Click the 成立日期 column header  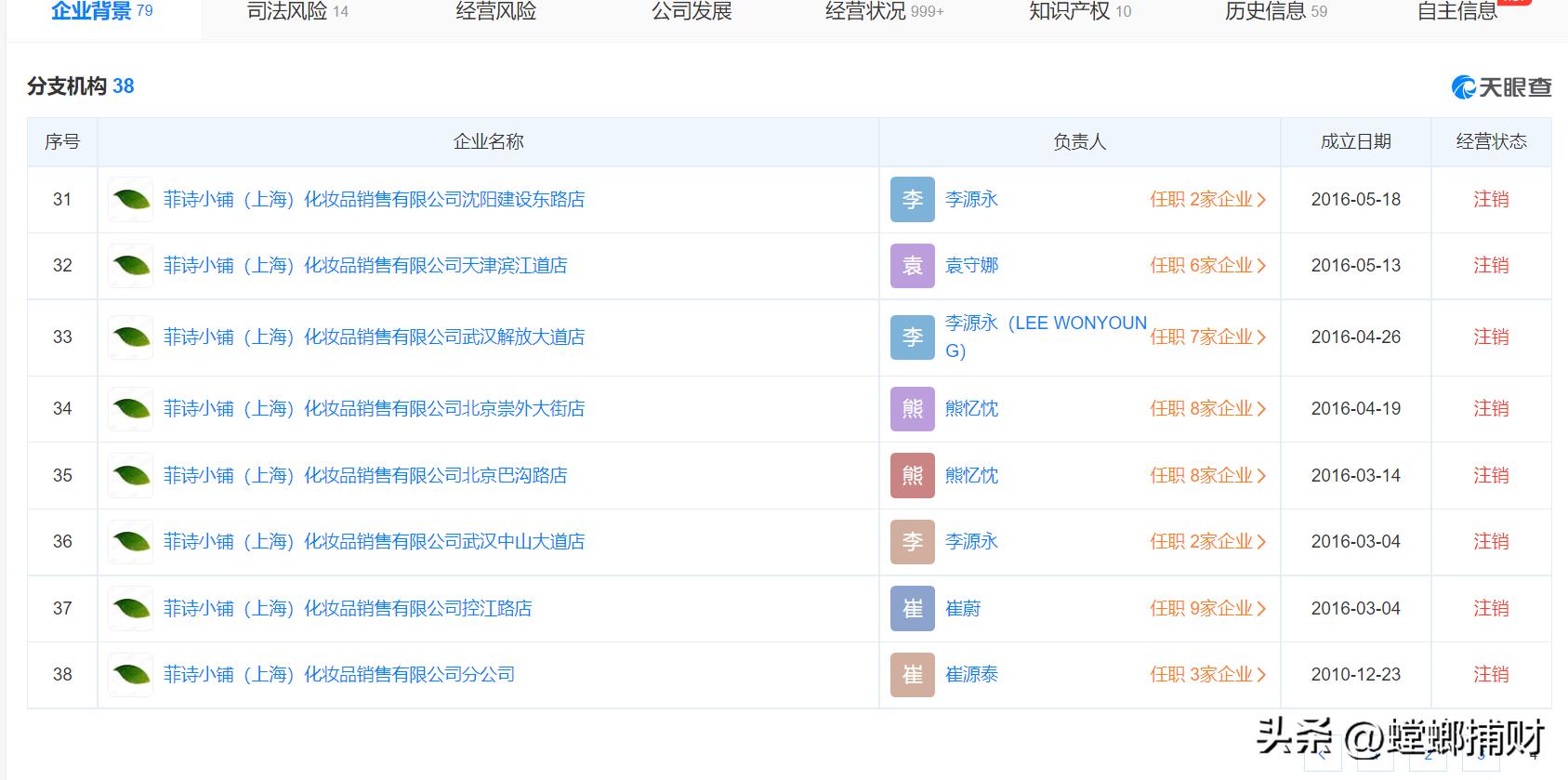pyautogui.click(x=1355, y=141)
